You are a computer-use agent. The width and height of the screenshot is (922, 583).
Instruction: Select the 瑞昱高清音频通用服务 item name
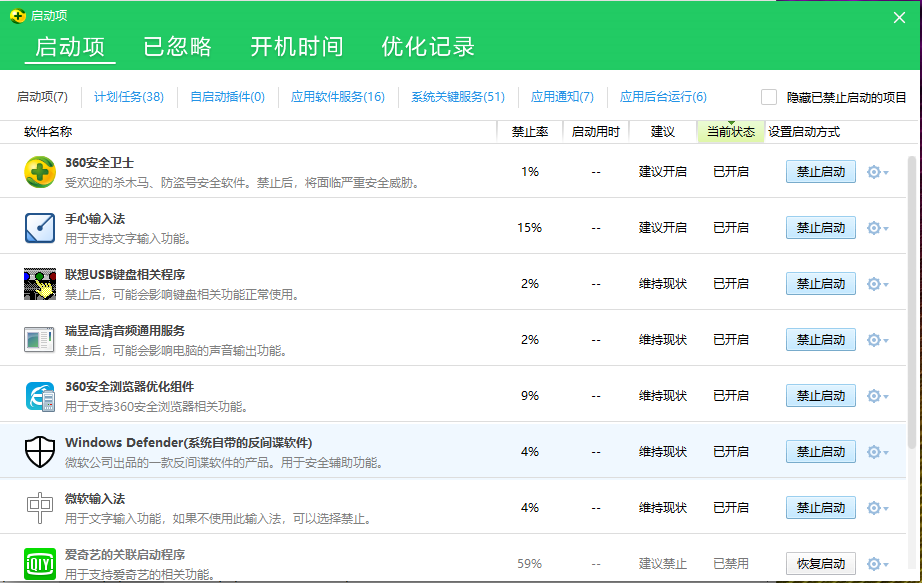click(125, 331)
